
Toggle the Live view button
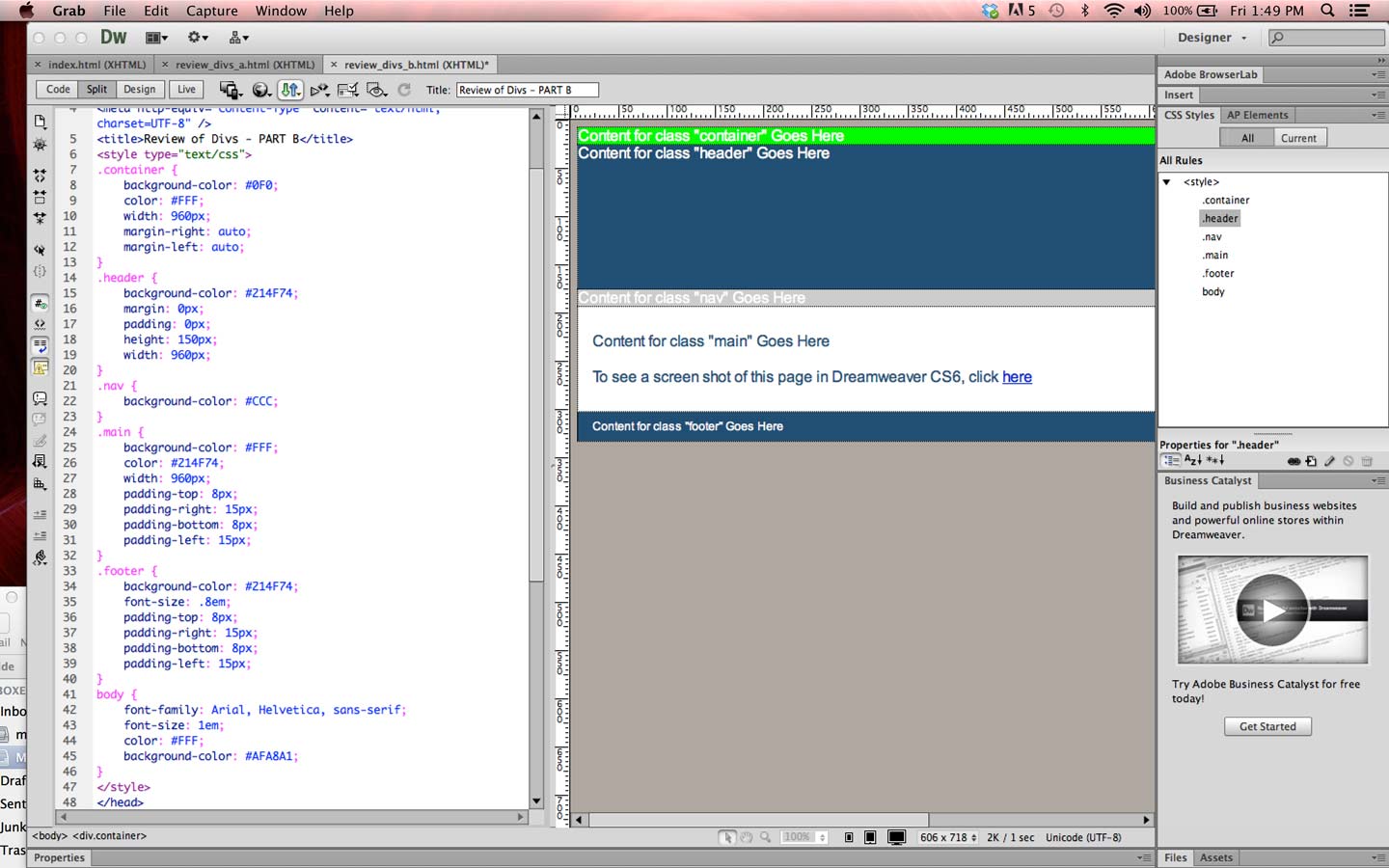pyautogui.click(x=186, y=90)
